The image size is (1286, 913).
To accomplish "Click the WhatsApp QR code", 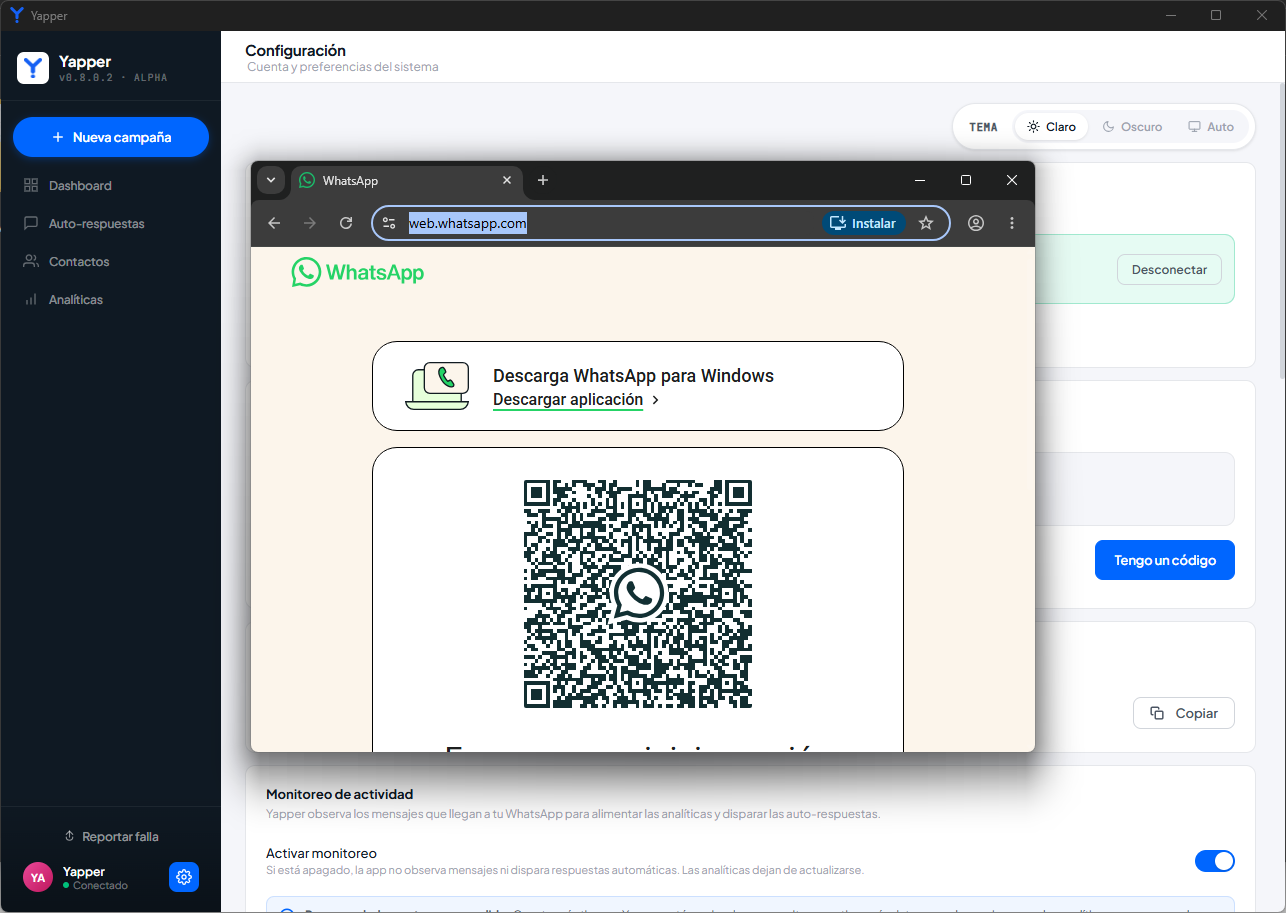I will point(638,594).
